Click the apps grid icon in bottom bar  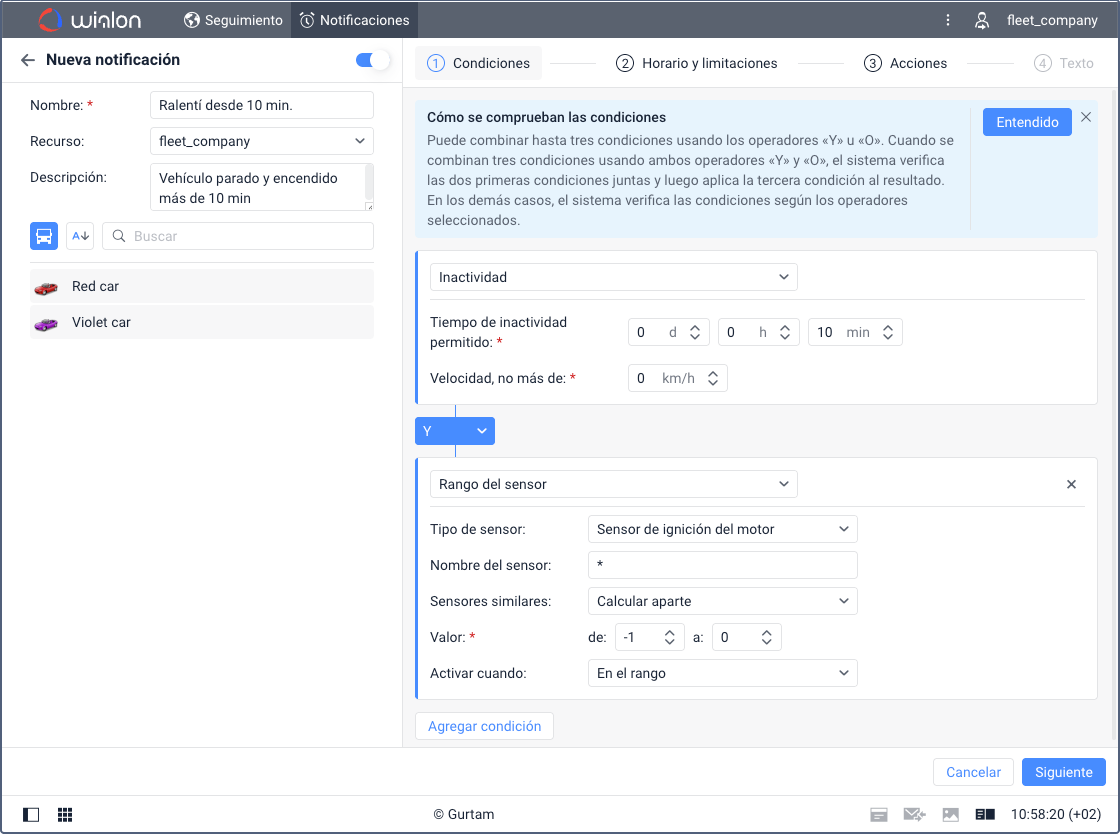click(x=65, y=815)
